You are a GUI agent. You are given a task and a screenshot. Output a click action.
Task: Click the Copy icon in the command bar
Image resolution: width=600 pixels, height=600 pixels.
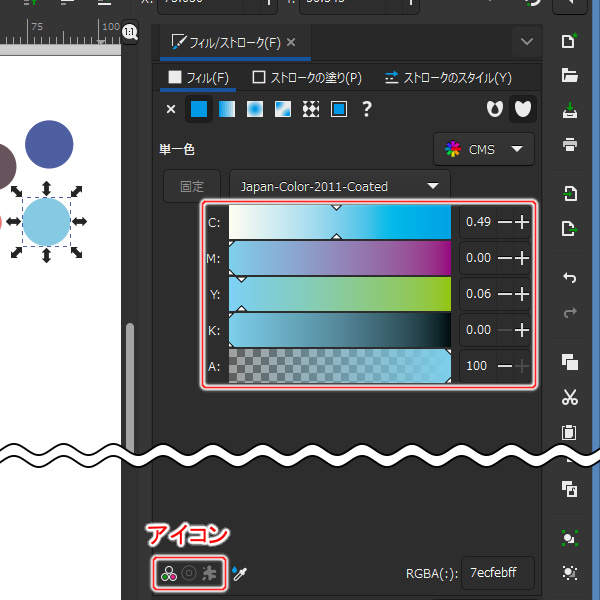[x=569, y=362]
